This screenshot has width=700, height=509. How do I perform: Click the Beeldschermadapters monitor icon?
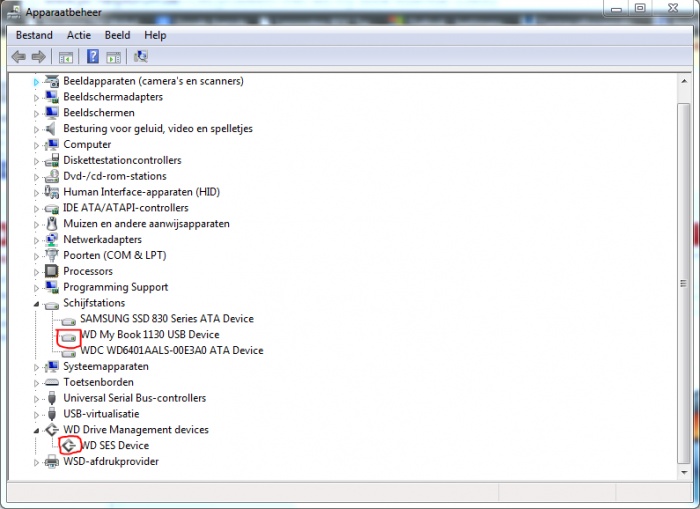point(52,97)
